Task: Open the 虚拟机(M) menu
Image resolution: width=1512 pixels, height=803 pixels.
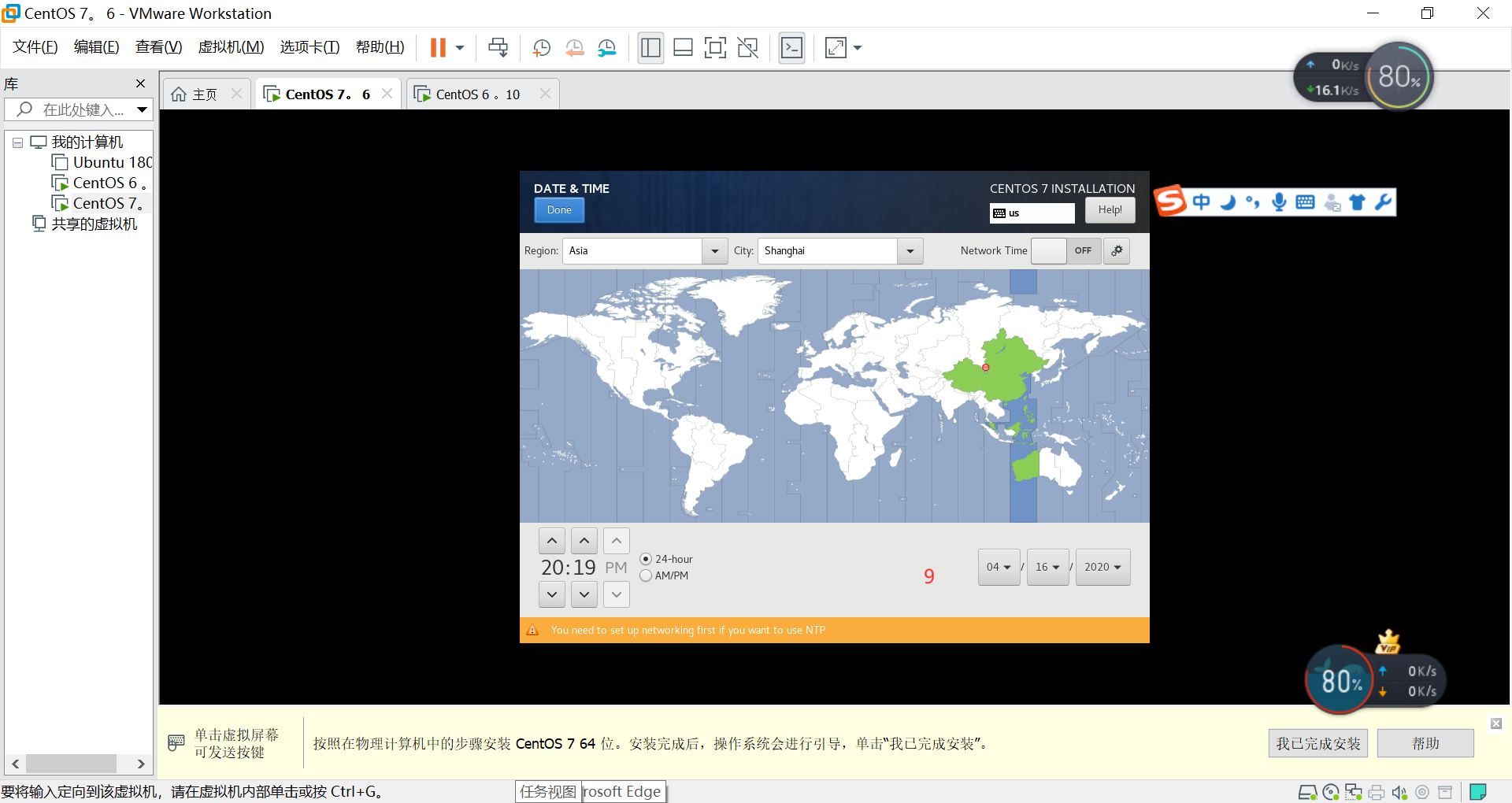Action: [x=232, y=47]
